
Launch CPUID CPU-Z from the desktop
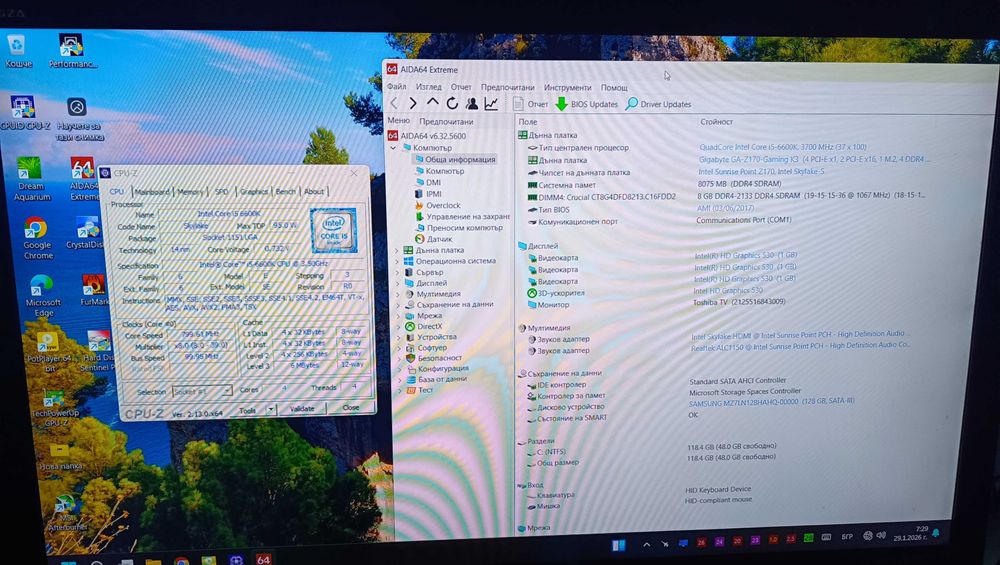24,113
